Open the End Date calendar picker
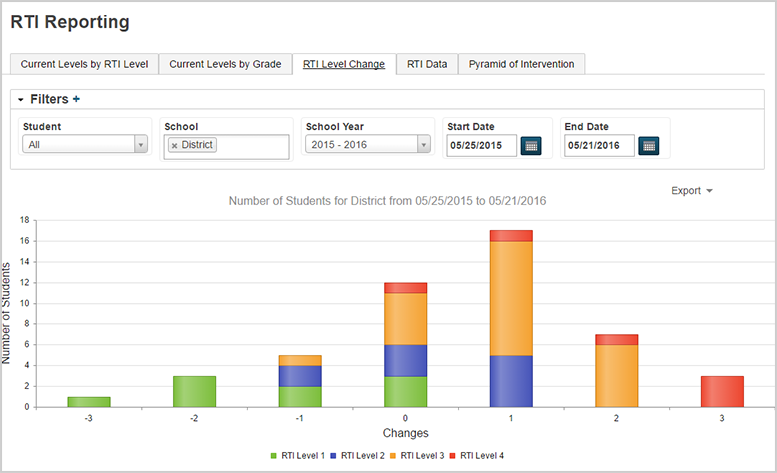The height and width of the screenshot is (473, 777). coord(649,146)
